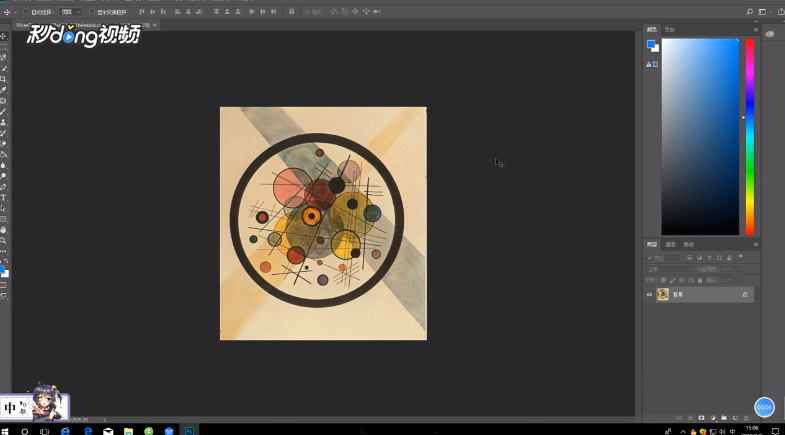Viewport: 785px width, 435px height.
Task: Select the Hand tool
Action: tap(4, 230)
